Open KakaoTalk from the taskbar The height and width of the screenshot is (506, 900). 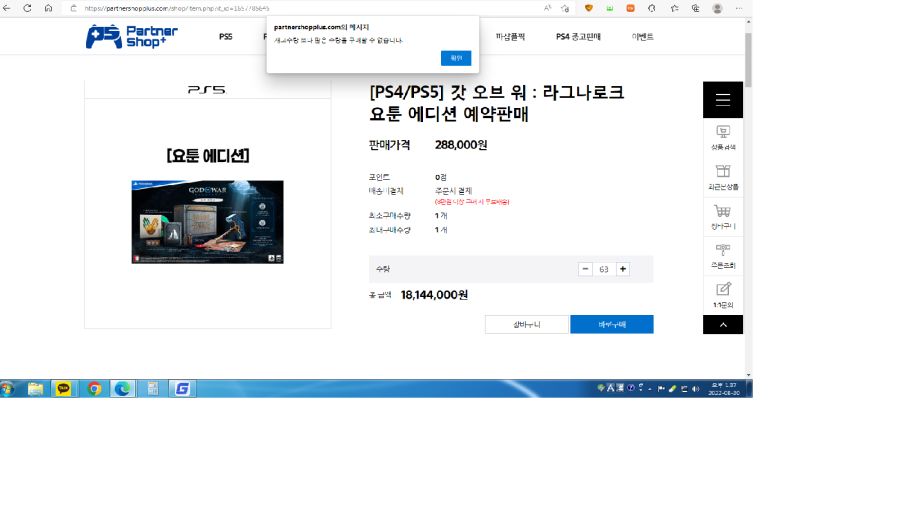tap(63, 388)
